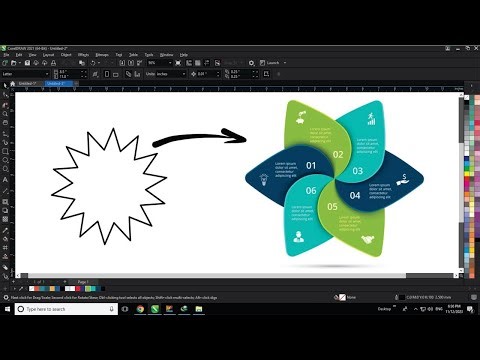Image resolution: width=480 pixels, height=360 pixels.
Task: Click the New document icon
Action: point(5,63)
